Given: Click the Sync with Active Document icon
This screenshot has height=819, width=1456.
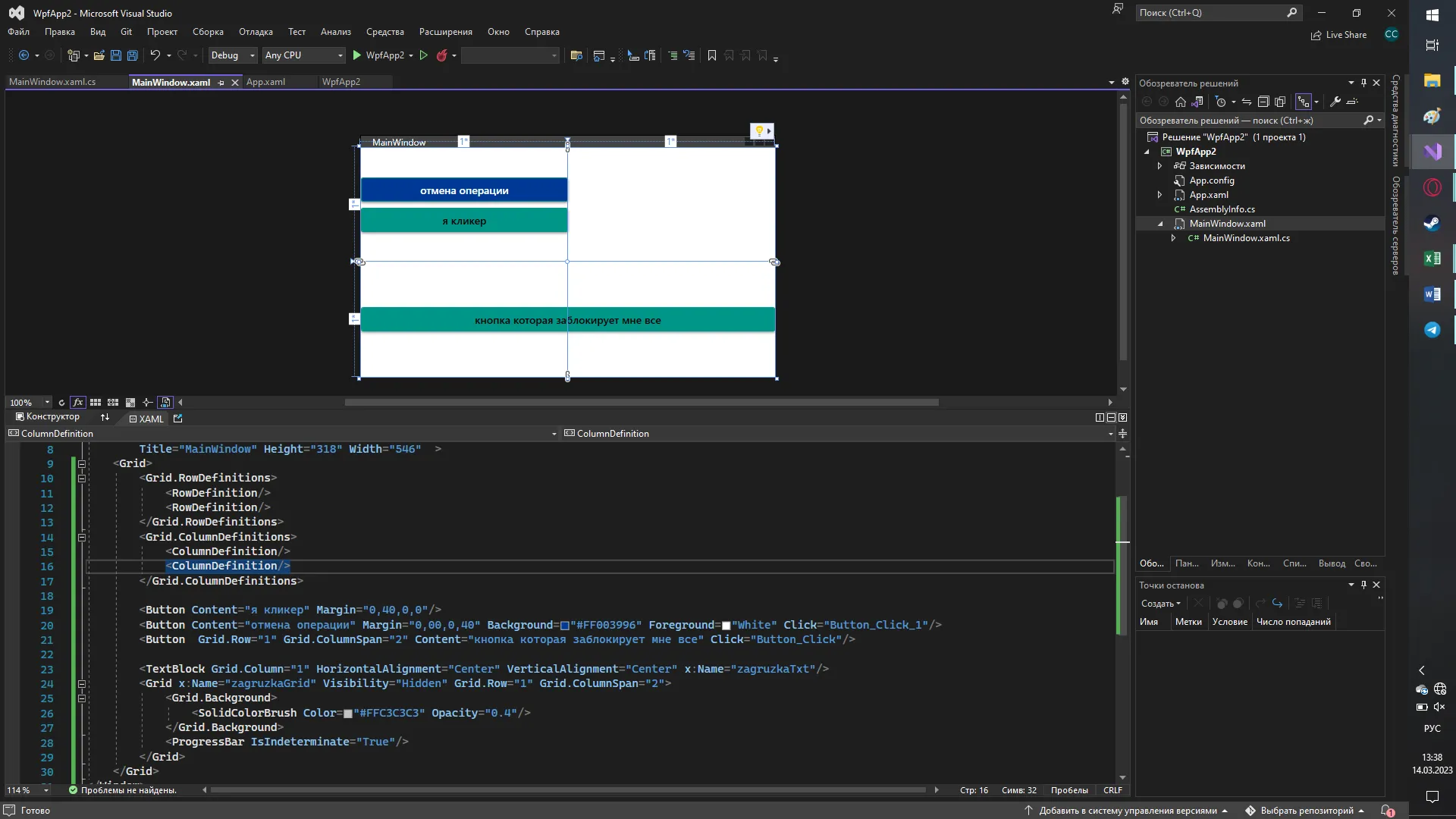Looking at the screenshot, I should (x=1246, y=102).
